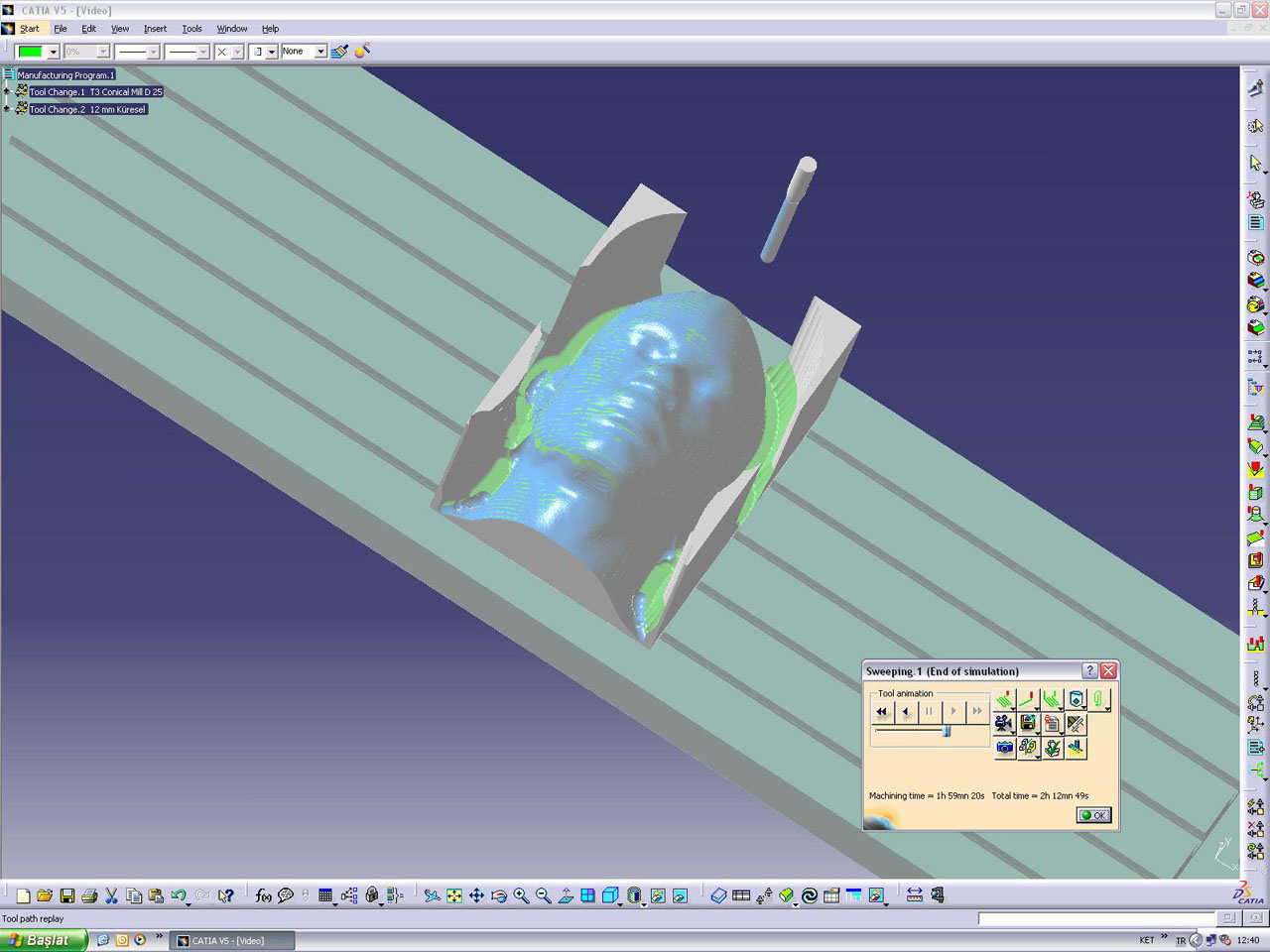Click the Fly mode icon
The height and width of the screenshot is (952, 1270).
pyautogui.click(x=432, y=895)
